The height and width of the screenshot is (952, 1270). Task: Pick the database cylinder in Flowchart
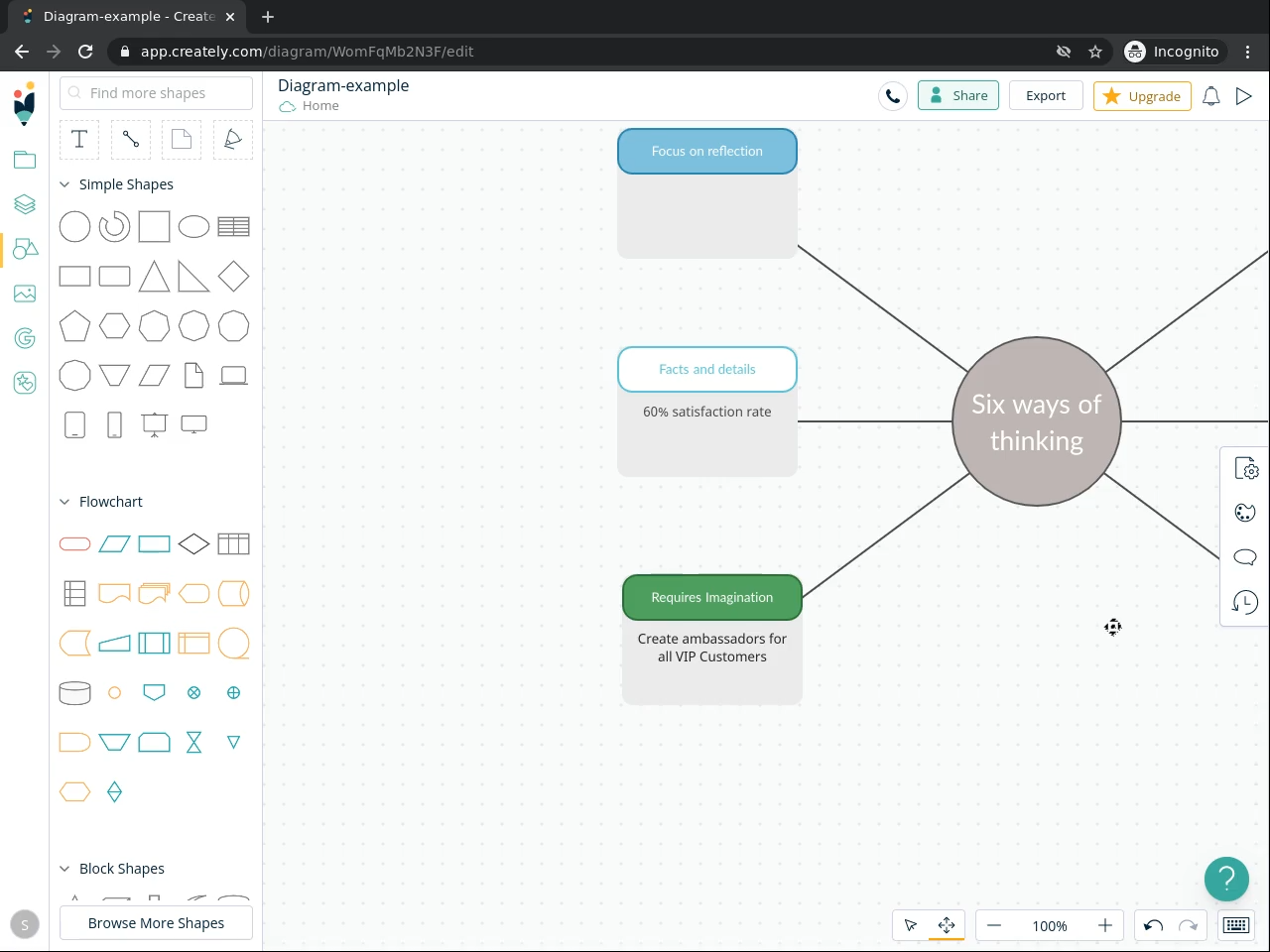coord(74,693)
